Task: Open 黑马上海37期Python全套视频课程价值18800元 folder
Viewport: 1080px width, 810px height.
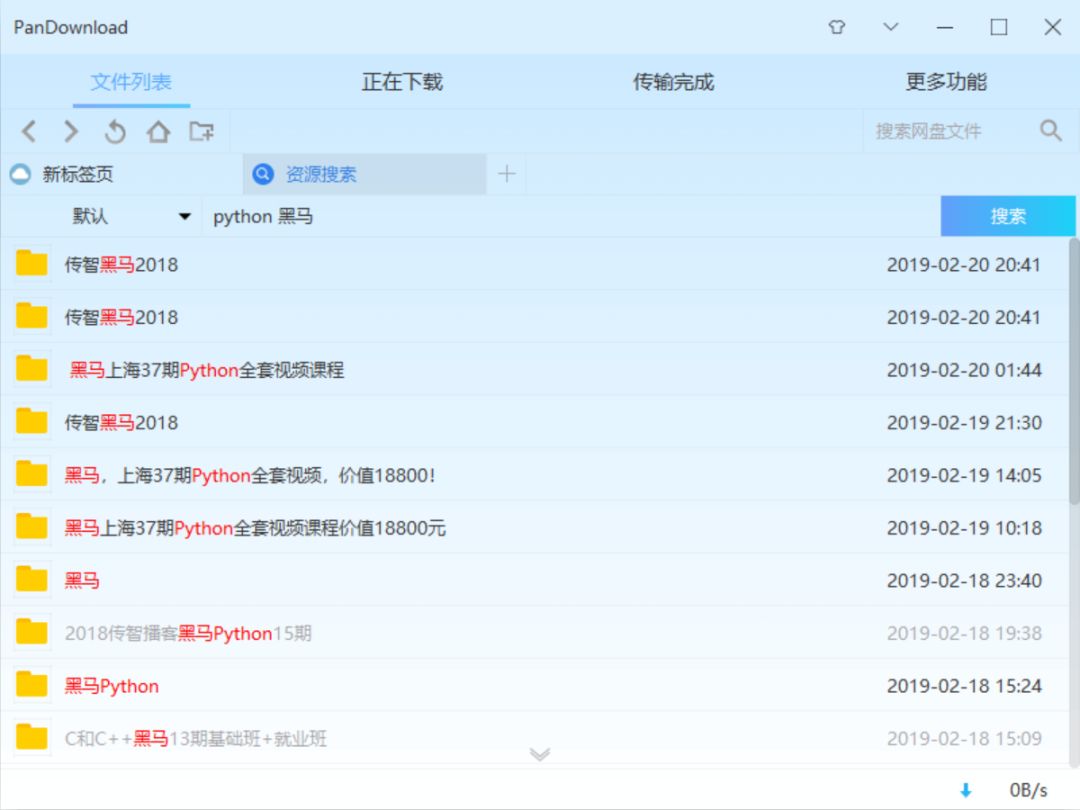Action: (534, 528)
